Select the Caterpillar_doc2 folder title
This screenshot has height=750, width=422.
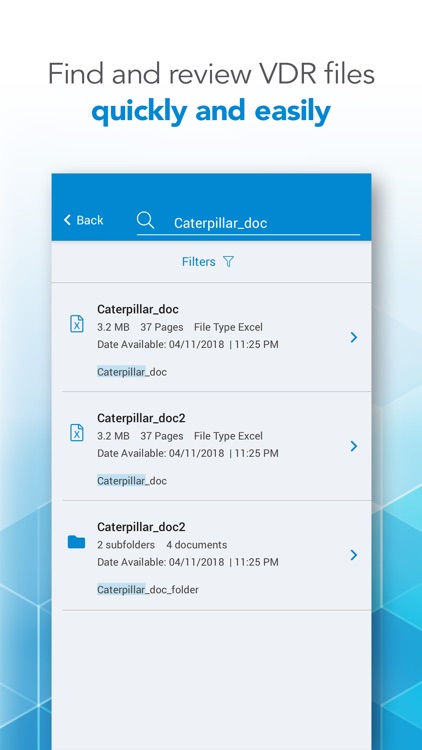coord(141,527)
